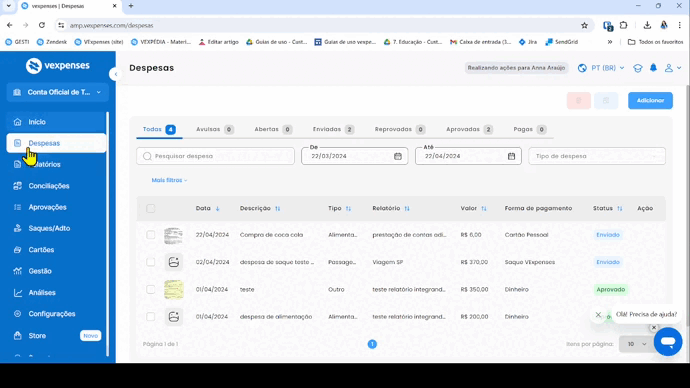The width and height of the screenshot is (690, 388).
Task: Open the yellow 'teste' receipt thumbnail
Action: (173, 289)
